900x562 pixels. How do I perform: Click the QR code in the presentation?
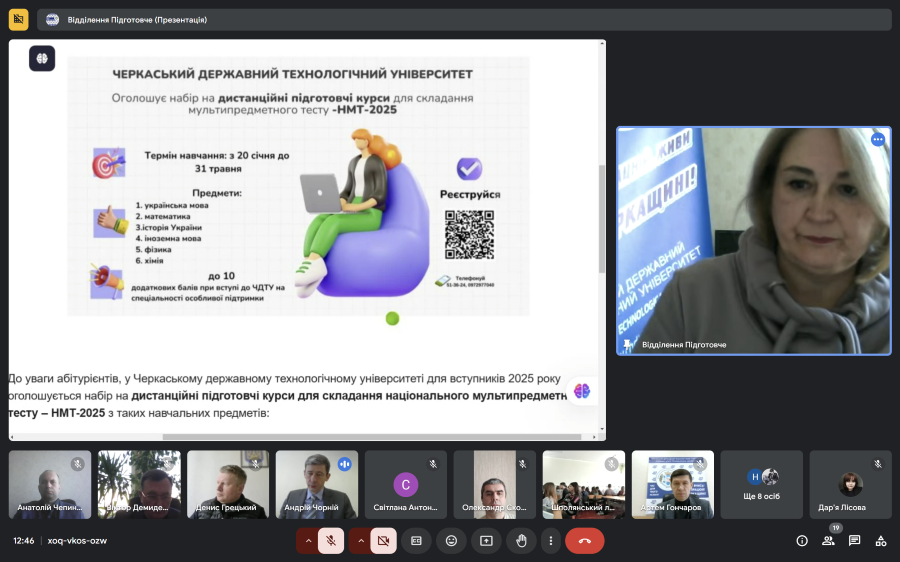pyautogui.click(x=469, y=234)
